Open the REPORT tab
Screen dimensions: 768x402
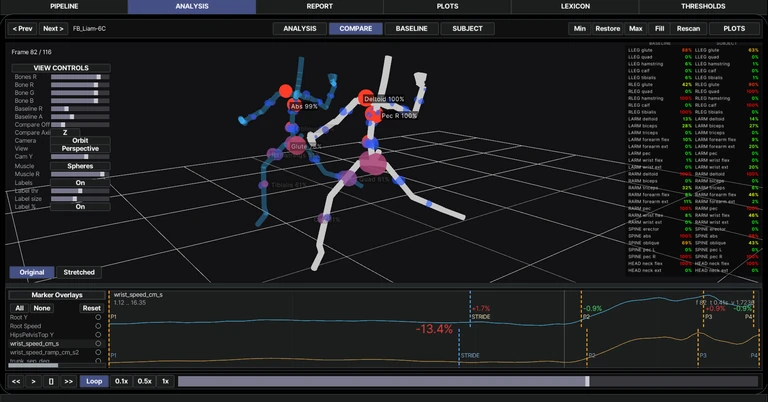(319, 6)
